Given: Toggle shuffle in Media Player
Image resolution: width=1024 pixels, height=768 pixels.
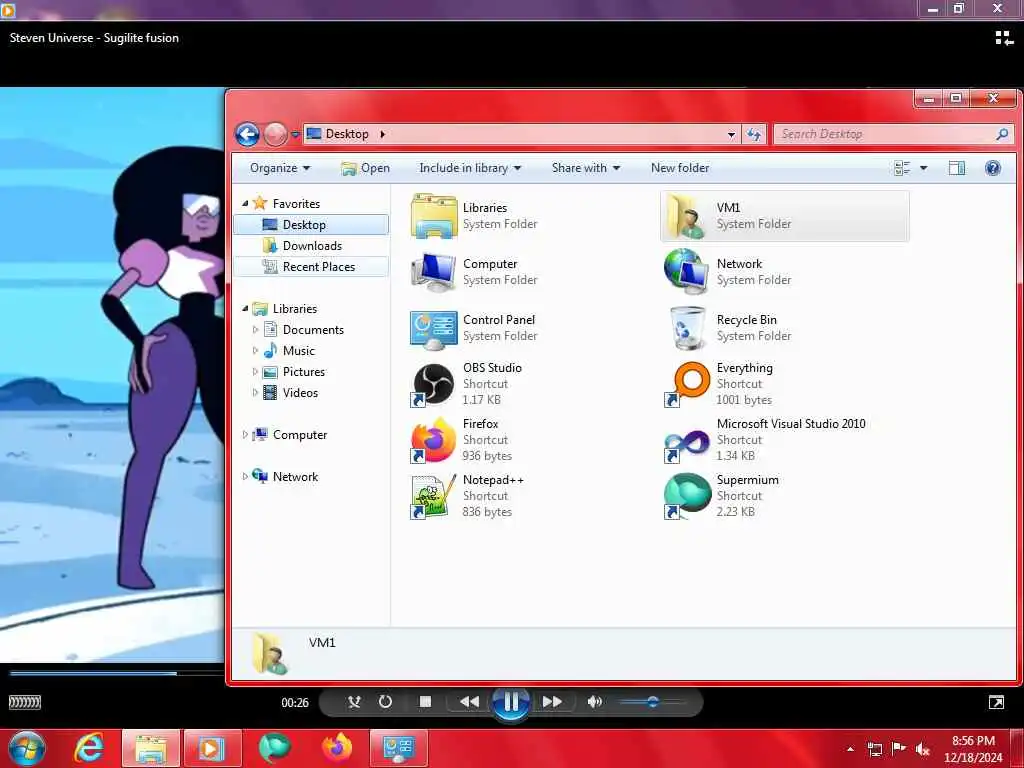Looking at the screenshot, I should click(x=354, y=702).
